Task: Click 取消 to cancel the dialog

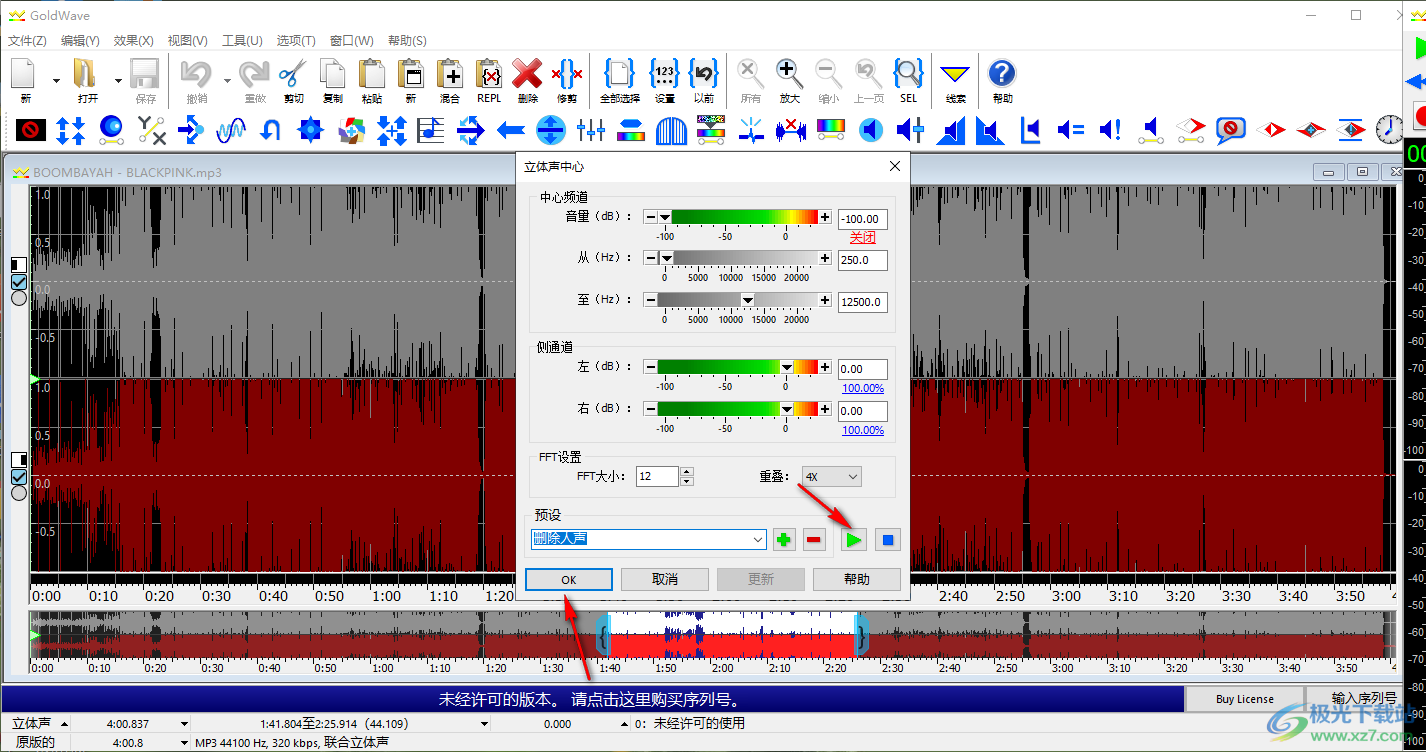Action: point(665,579)
